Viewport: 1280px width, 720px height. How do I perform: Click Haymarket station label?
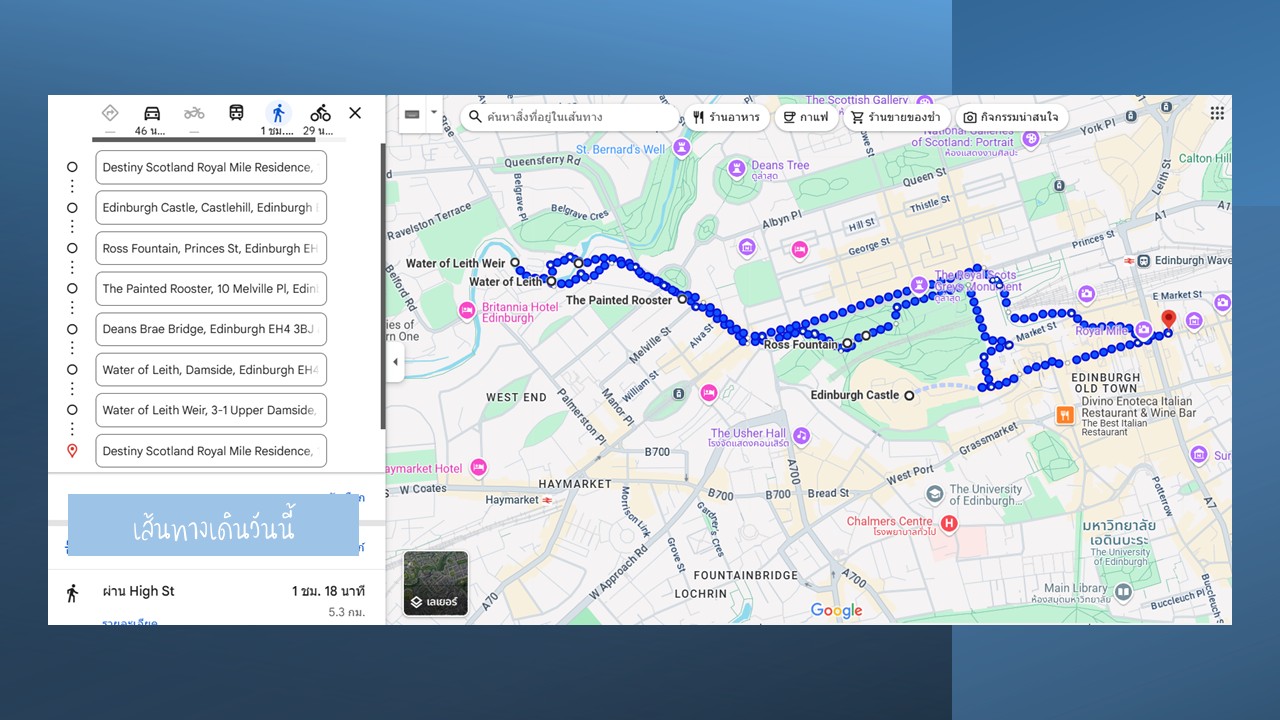click(x=512, y=500)
